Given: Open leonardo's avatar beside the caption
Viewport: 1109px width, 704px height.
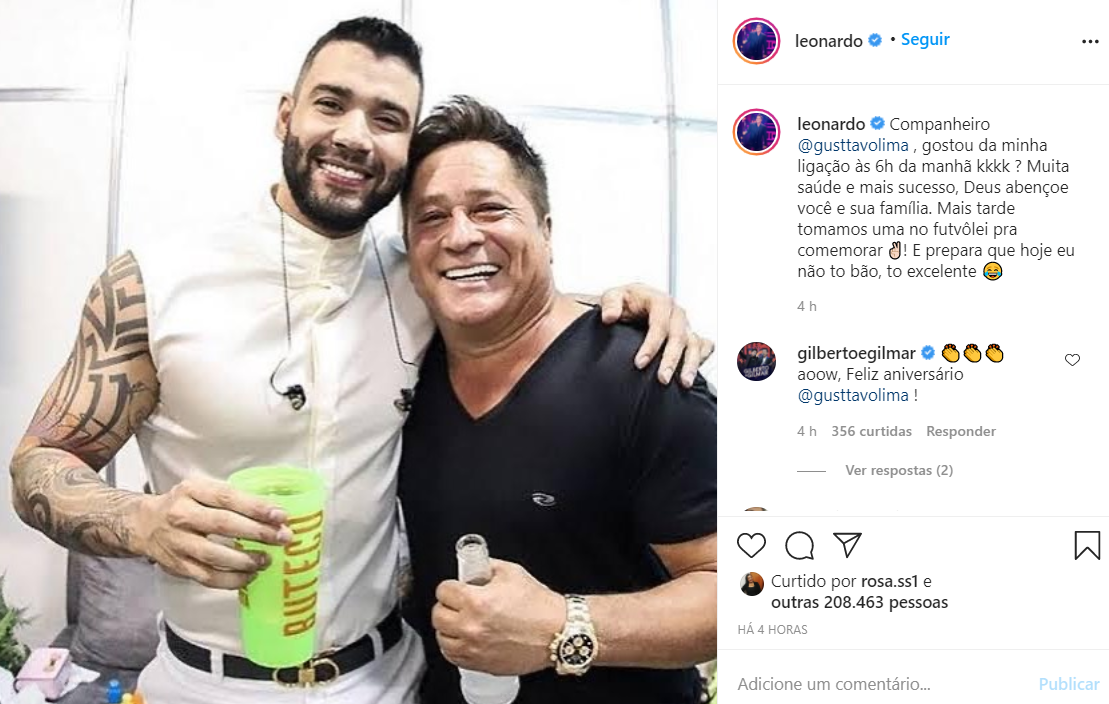Looking at the screenshot, I should click(x=756, y=132).
